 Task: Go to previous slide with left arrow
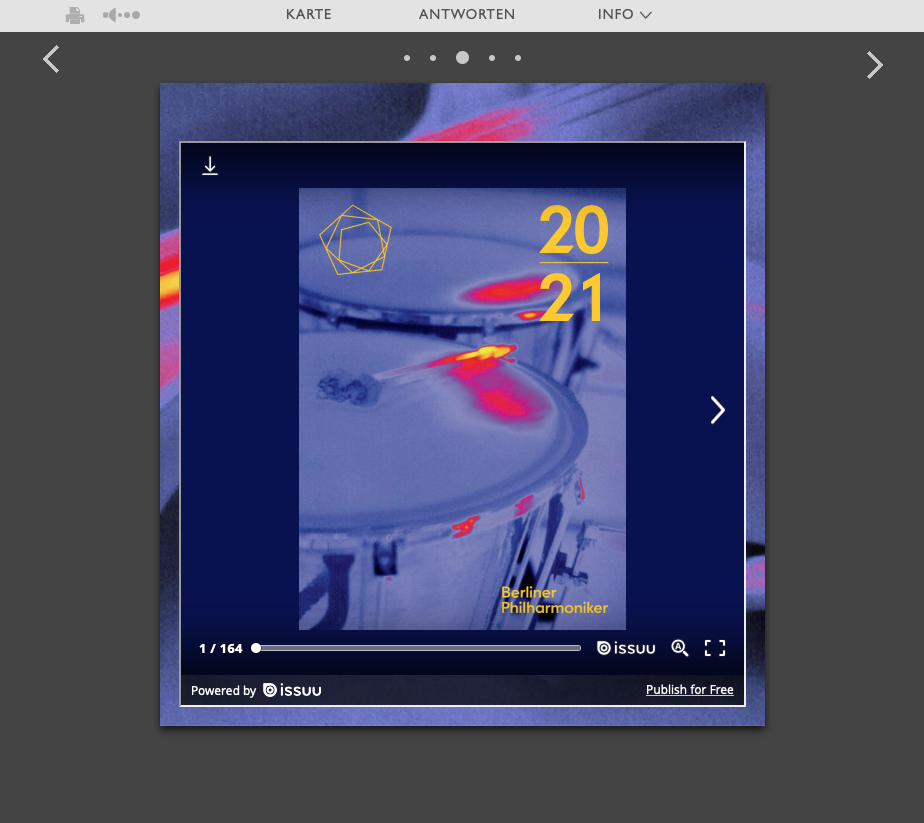point(51,60)
